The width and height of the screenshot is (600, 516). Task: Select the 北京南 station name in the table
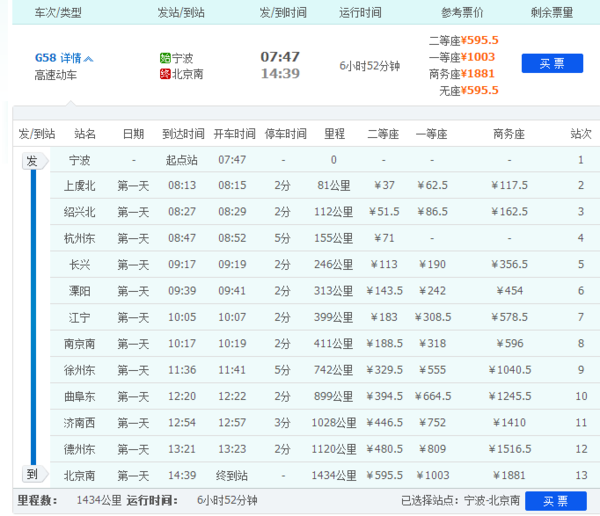[x=80, y=475]
